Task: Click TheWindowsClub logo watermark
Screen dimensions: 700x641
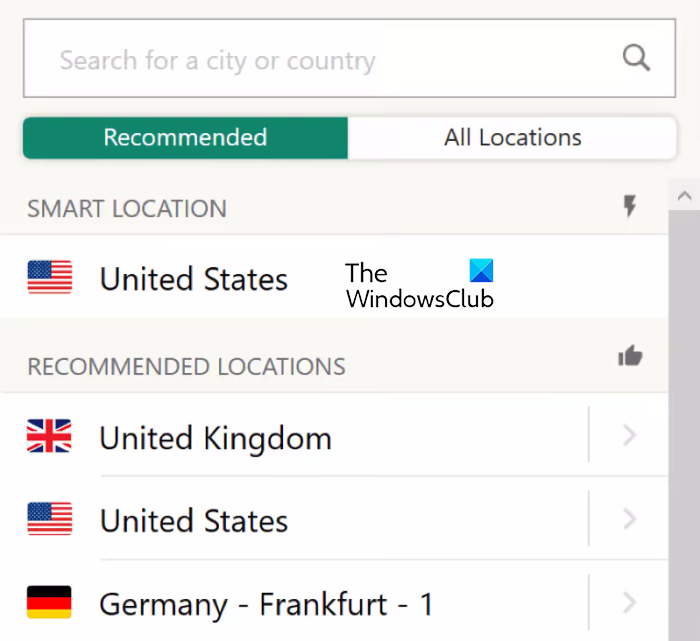Action: coord(420,284)
